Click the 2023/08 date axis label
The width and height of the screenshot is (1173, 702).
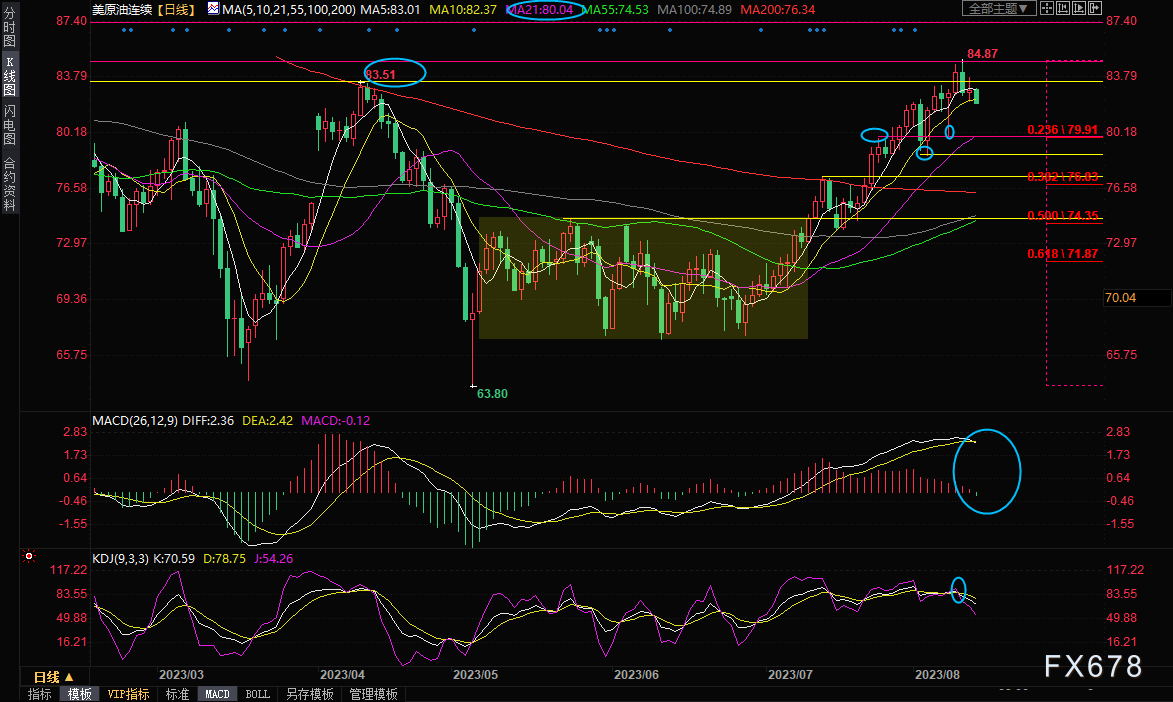click(x=937, y=674)
